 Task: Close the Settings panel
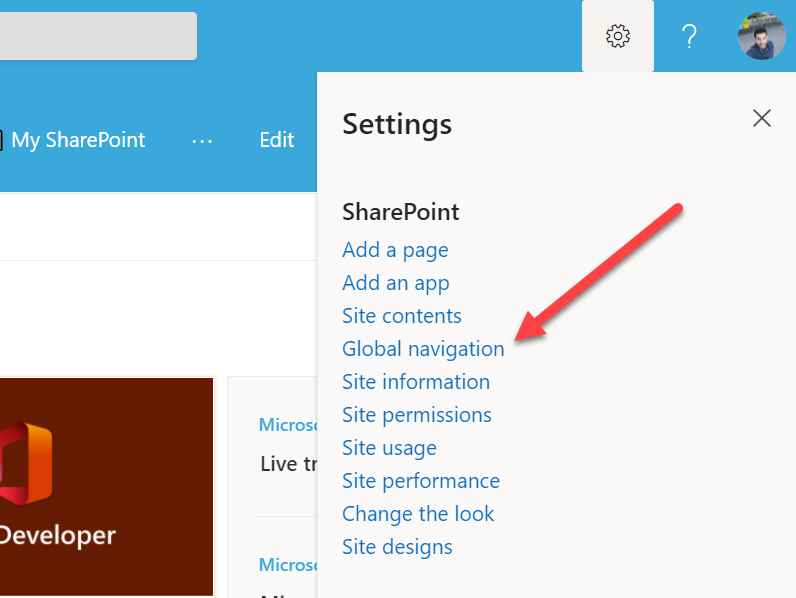point(762,118)
